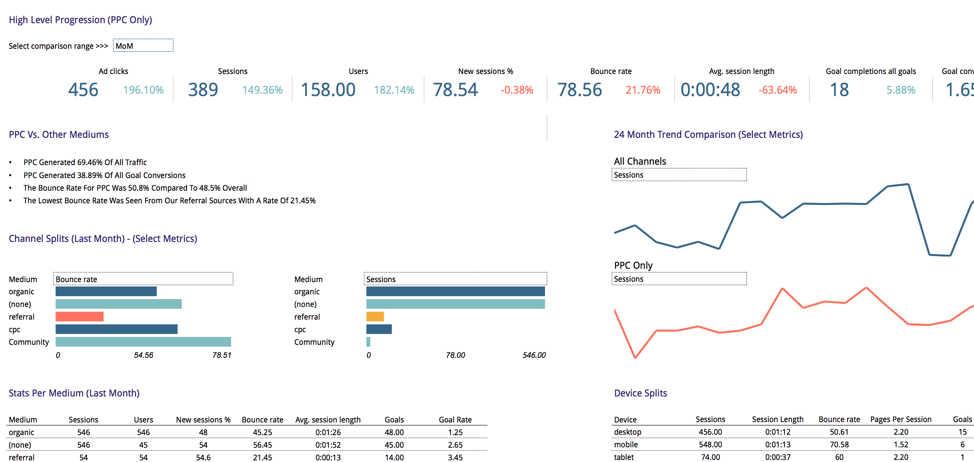Click the orange referral bar in sessions chart

pyautogui.click(x=375, y=317)
